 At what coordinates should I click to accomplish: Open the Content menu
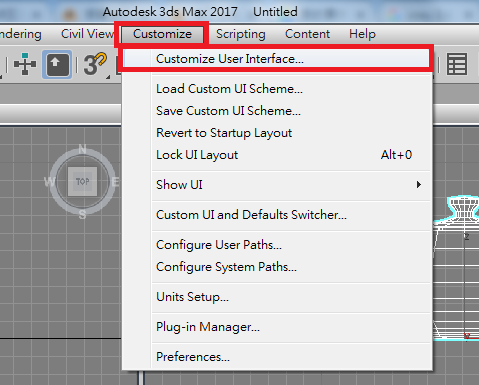(307, 34)
